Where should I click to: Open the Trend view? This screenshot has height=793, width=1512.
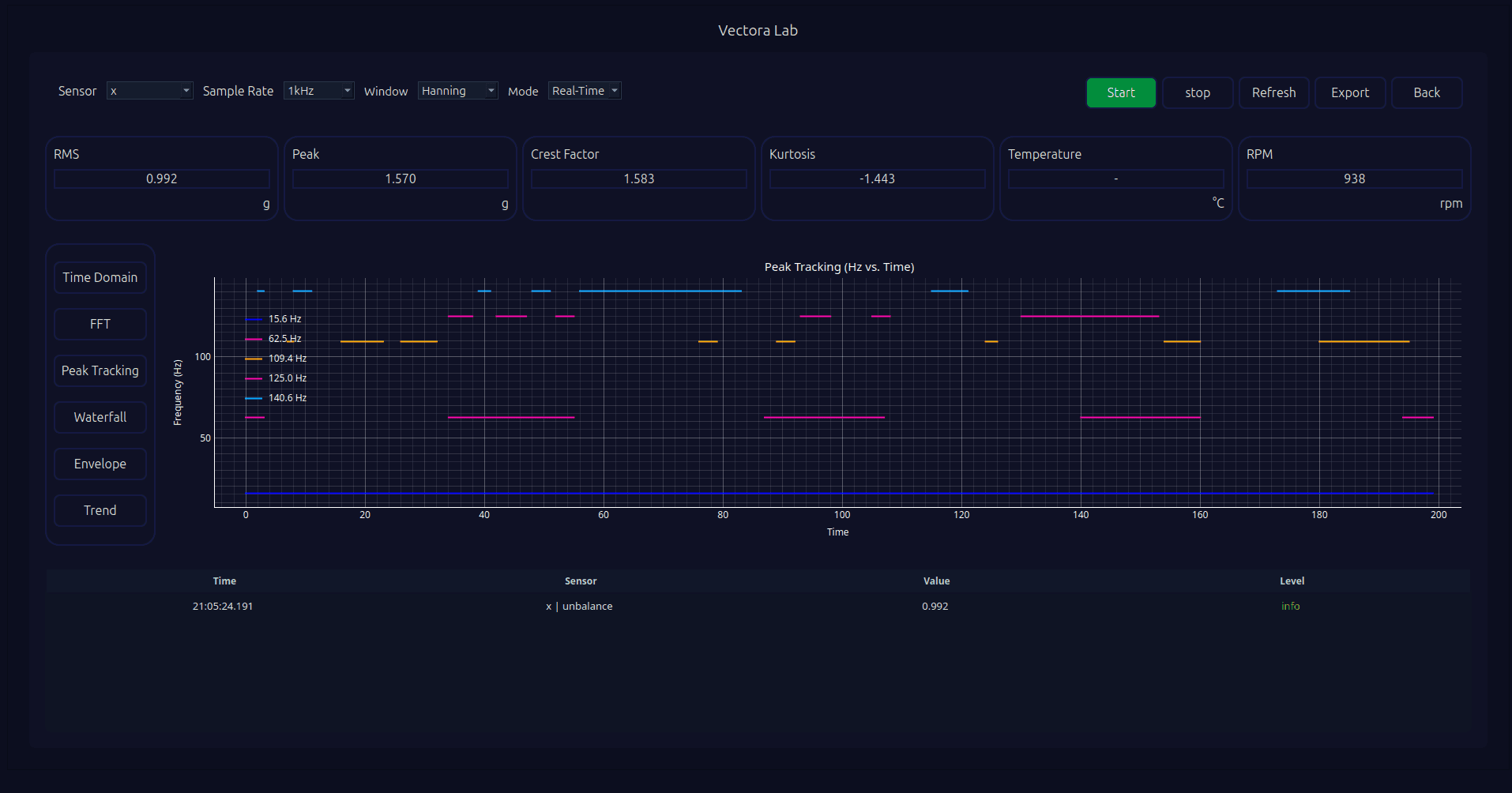[100, 510]
